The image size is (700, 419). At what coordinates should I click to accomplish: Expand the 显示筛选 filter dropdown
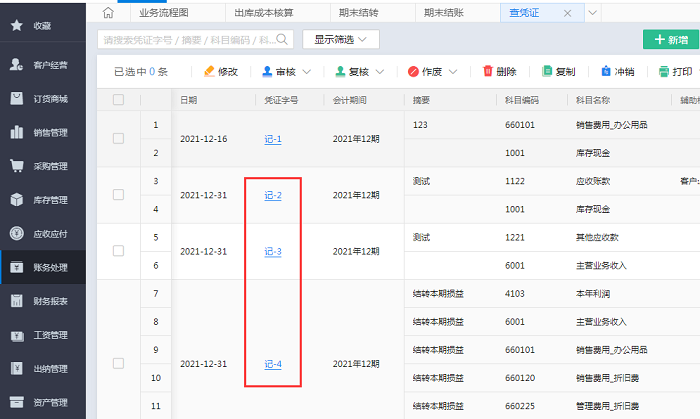(340, 40)
